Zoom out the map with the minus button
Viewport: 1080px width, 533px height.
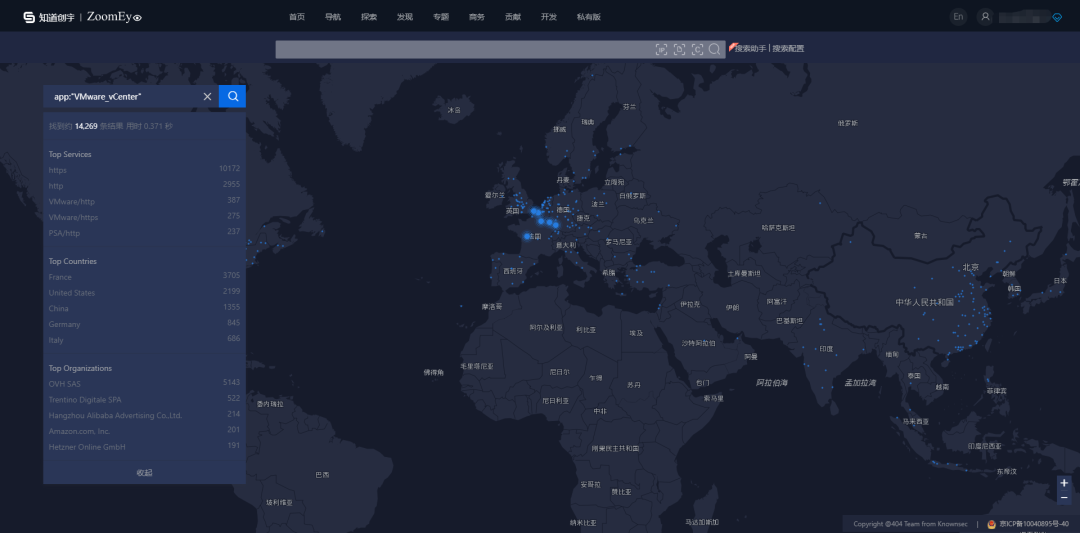1064,497
